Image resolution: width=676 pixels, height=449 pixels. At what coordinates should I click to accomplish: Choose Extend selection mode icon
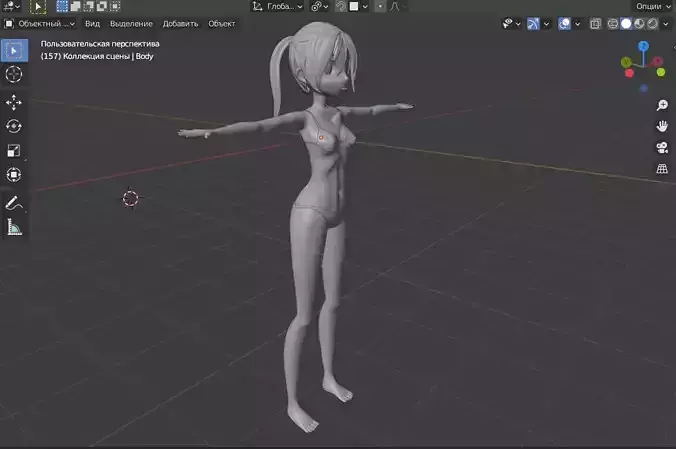pyautogui.click(x=75, y=6)
